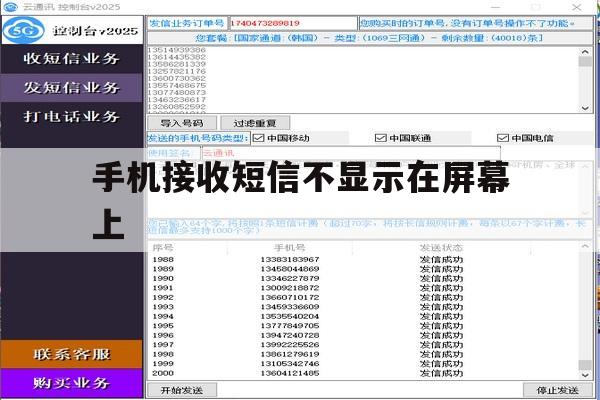Click the 发送的手机号码类型 label
The width and height of the screenshot is (600, 400).
198,138
